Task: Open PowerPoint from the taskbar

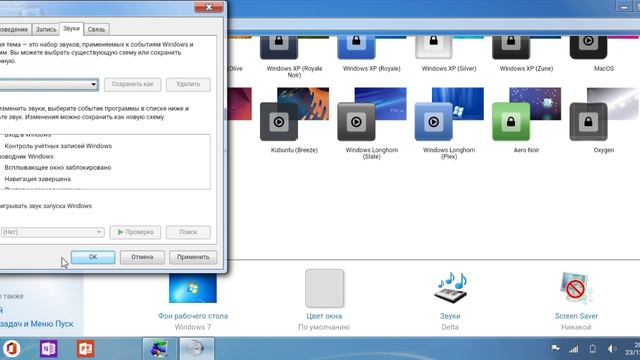Action: 86,349
